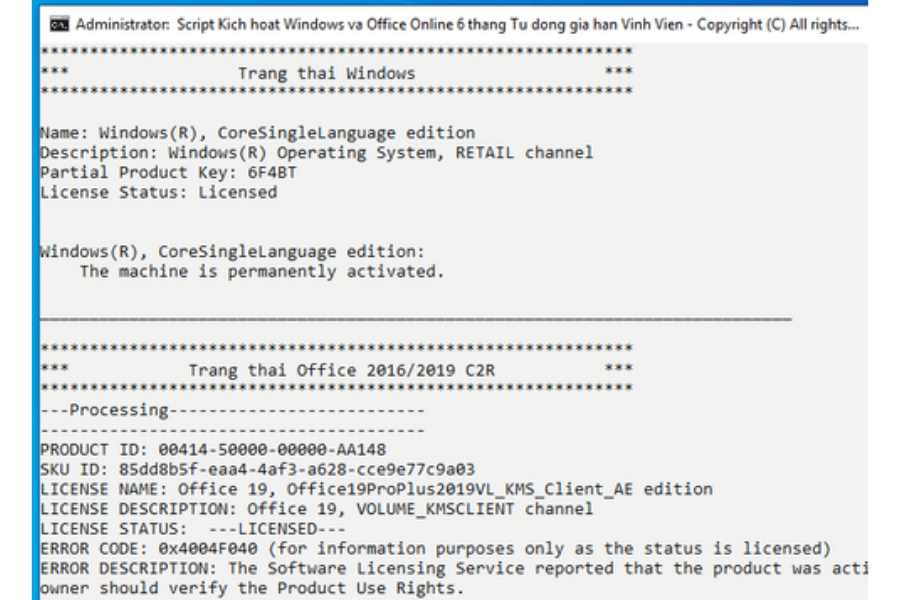
Task: Click "The machine is permanently activated." text
Action: pyautogui.click(x=261, y=271)
